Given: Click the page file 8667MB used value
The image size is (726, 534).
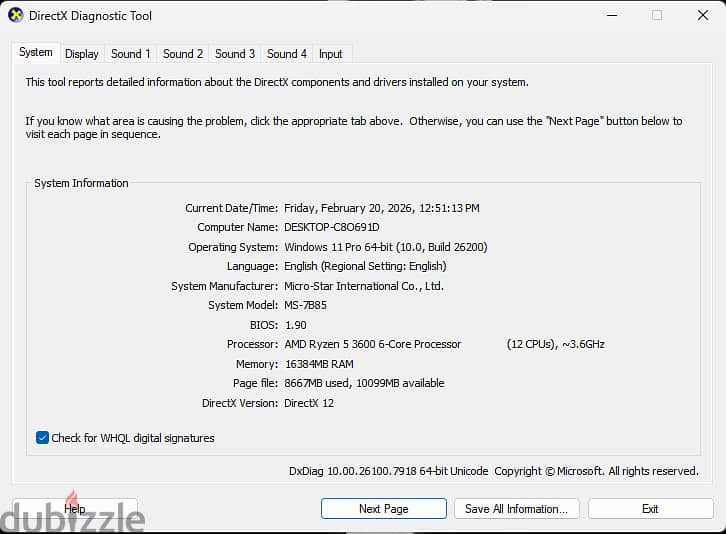Looking at the screenshot, I should pyautogui.click(x=364, y=383).
